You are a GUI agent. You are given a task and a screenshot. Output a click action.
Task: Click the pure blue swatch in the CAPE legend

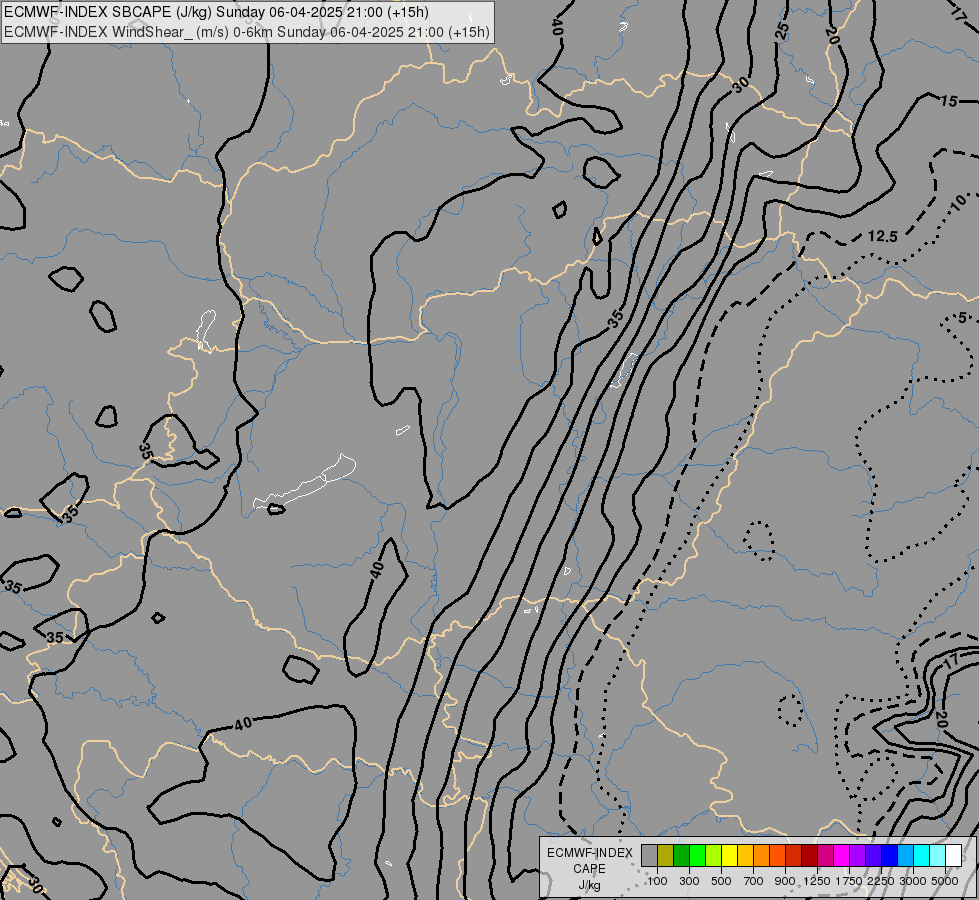tap(890, 855)
